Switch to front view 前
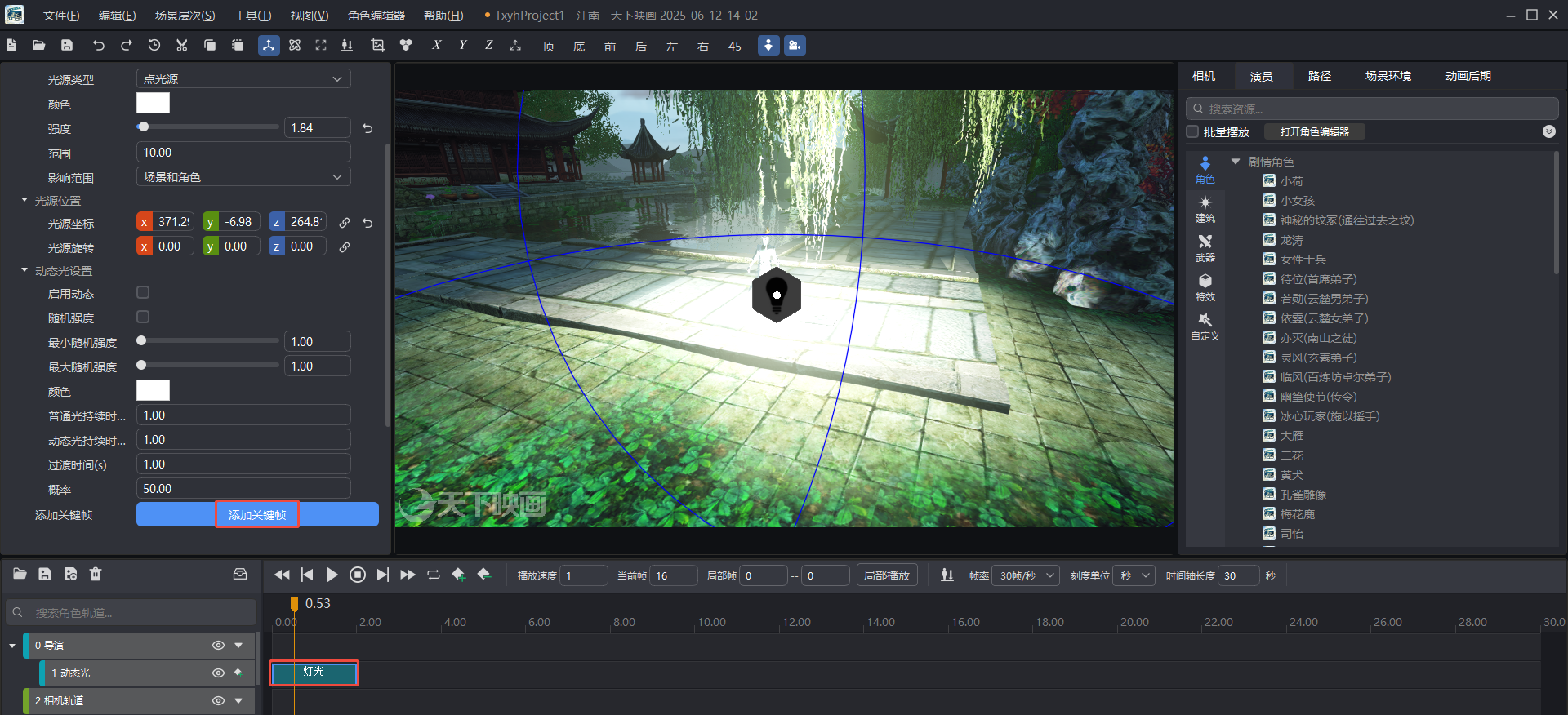 point(610,47)
